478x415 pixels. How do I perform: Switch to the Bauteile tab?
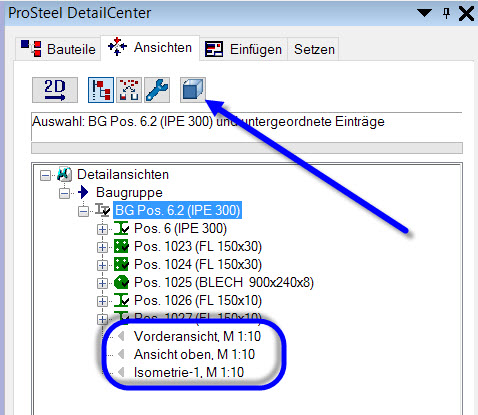(58, 49)
